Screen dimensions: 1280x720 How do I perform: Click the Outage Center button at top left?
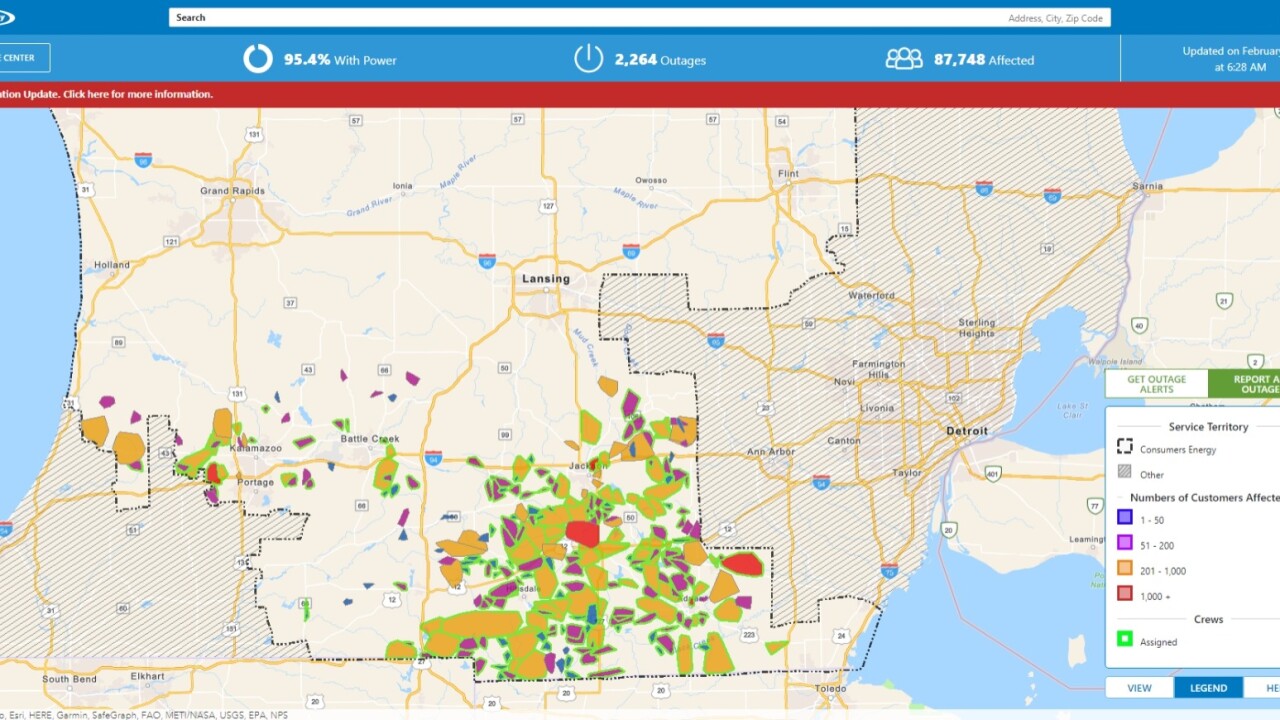tap(22, 58)
